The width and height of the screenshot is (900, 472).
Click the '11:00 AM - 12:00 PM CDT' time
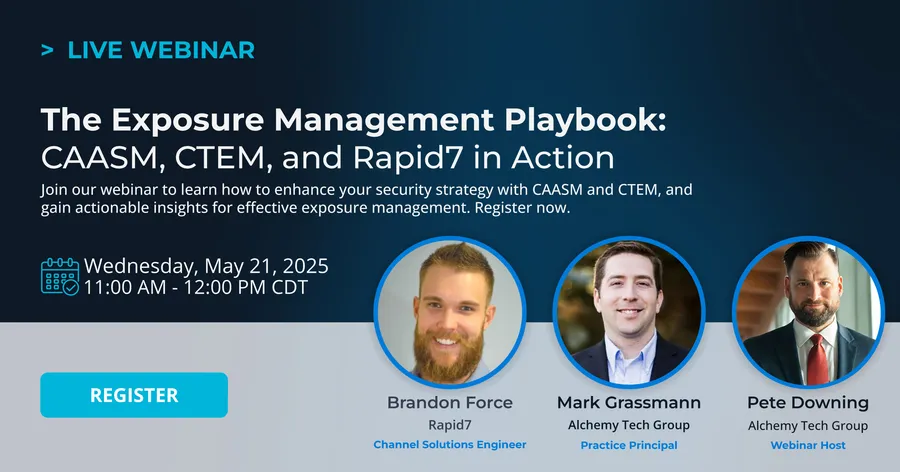[196, 287]
